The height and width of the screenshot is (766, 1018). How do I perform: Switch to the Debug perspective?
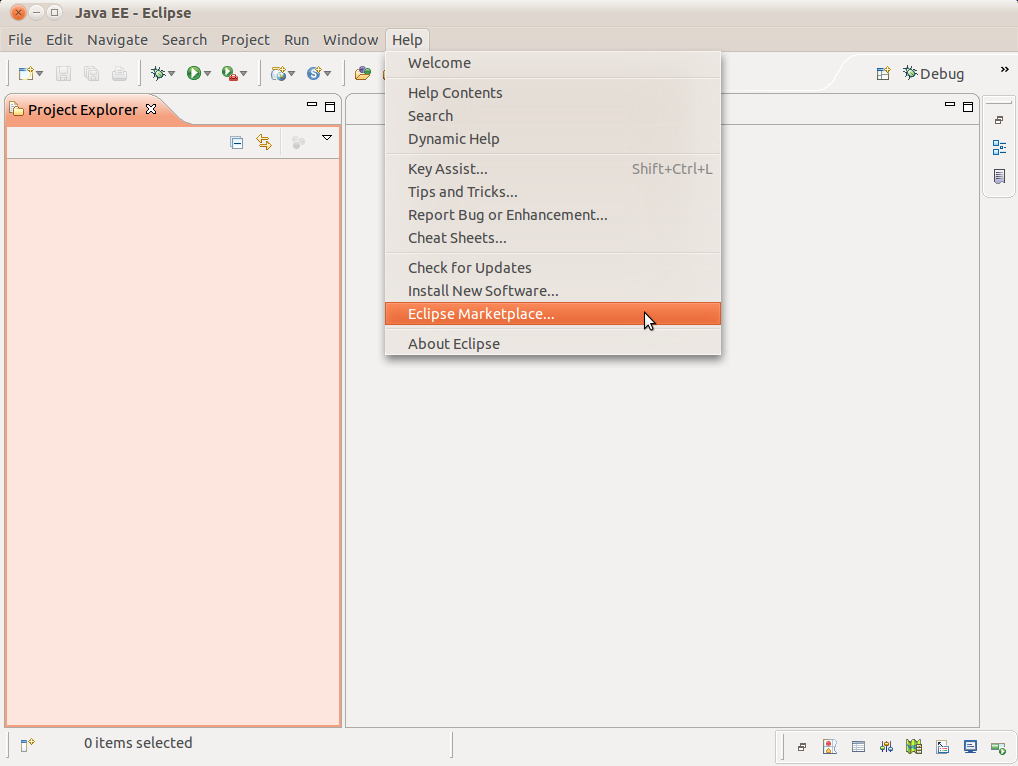click(x=934, y=73)
